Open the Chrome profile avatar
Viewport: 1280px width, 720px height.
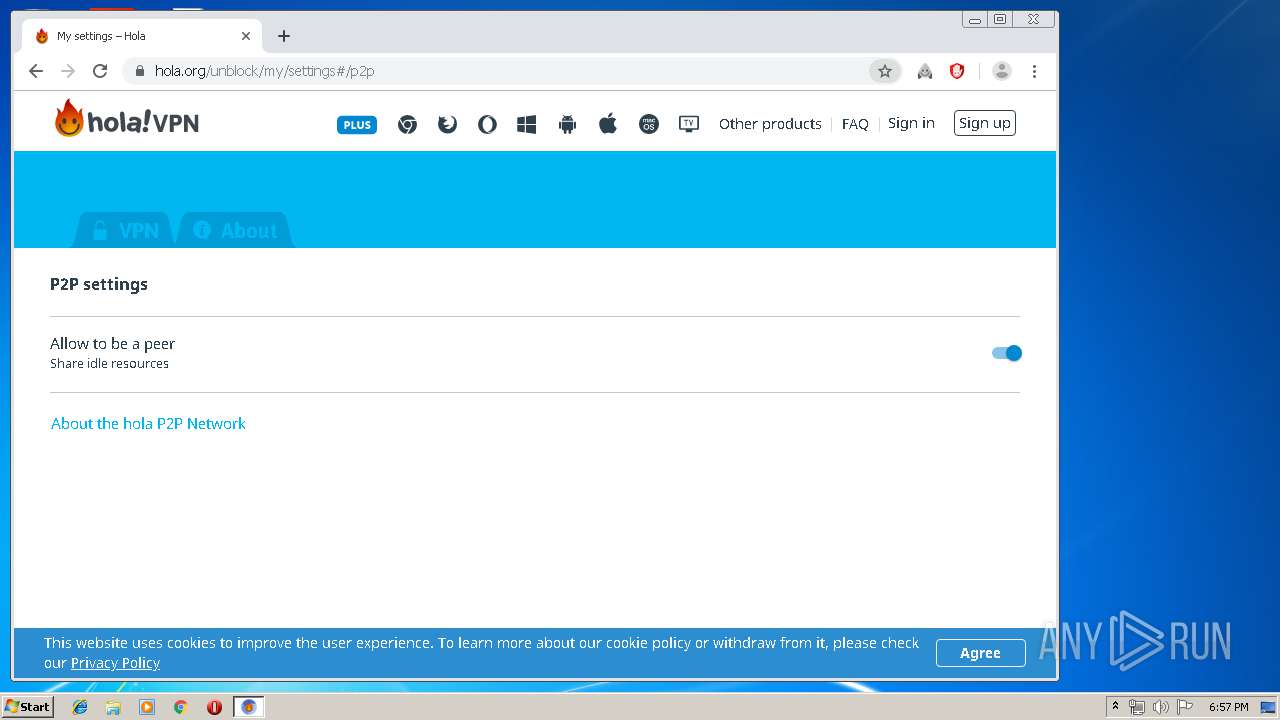point(1002,71)
